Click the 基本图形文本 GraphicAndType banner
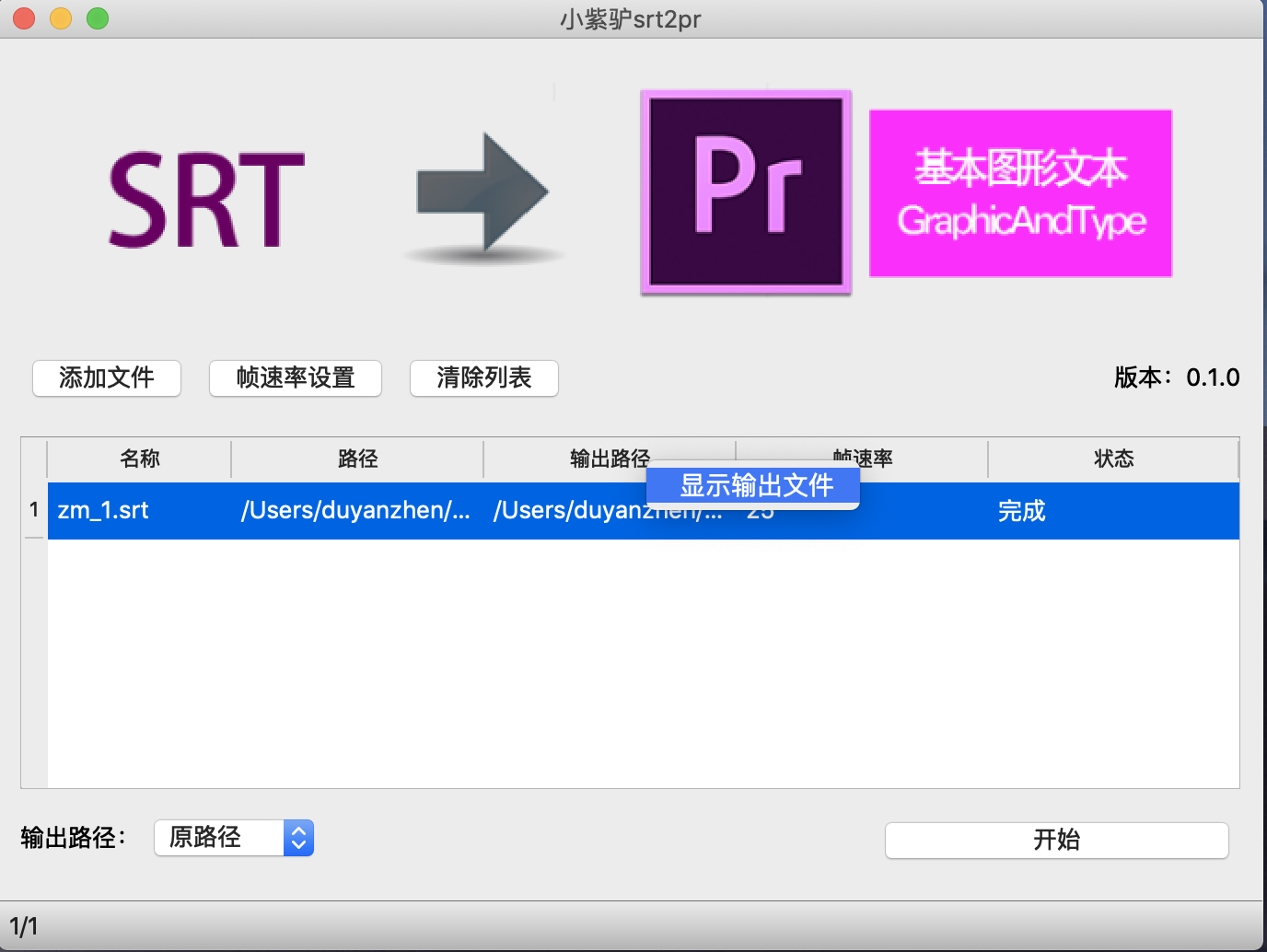The image size is (1267, 952). (1020, 193)
